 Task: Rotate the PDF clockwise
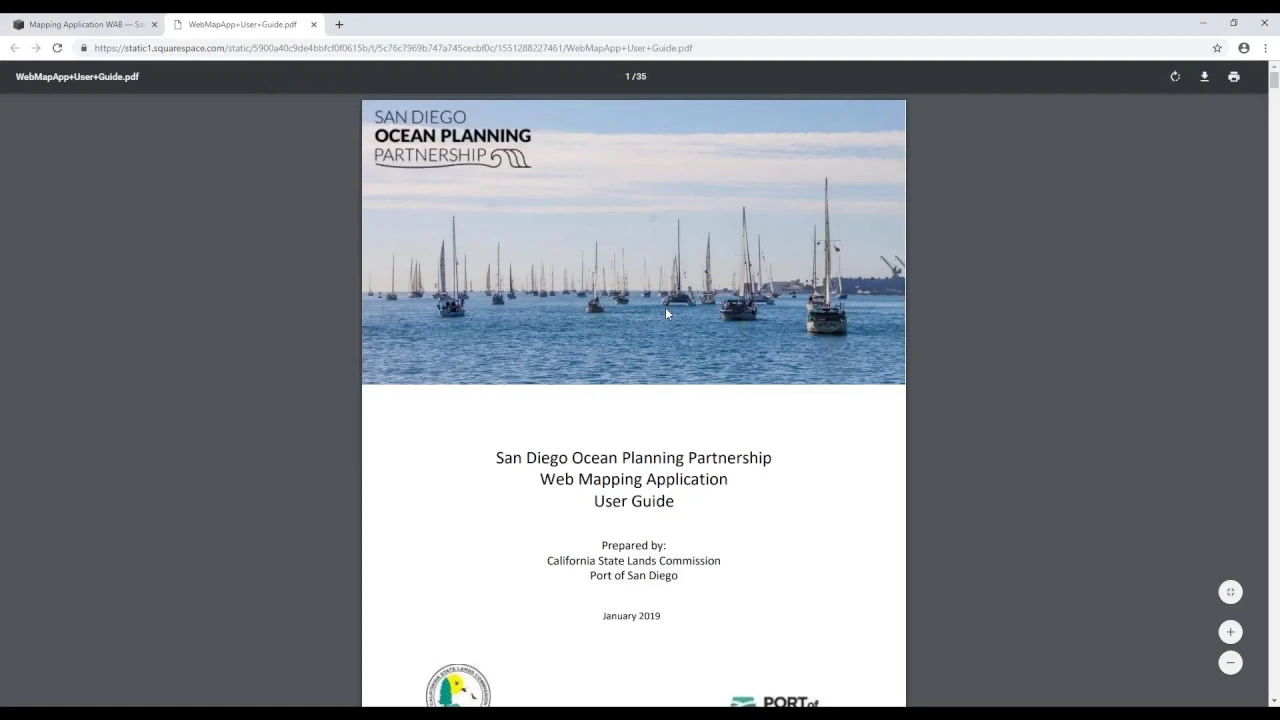(1175, 77)
